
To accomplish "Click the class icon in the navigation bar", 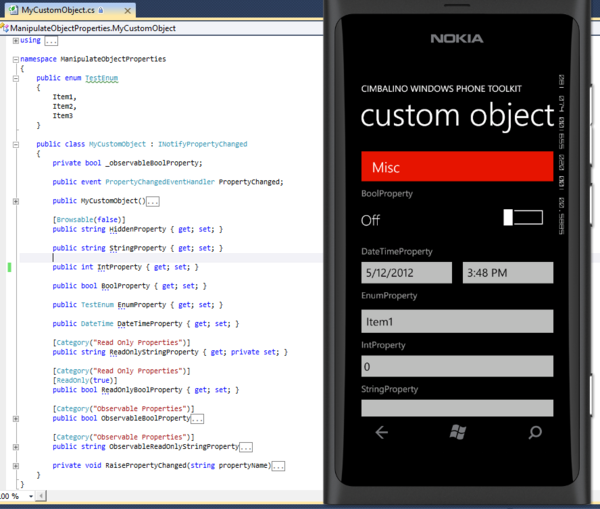I will tap(5, 28).
